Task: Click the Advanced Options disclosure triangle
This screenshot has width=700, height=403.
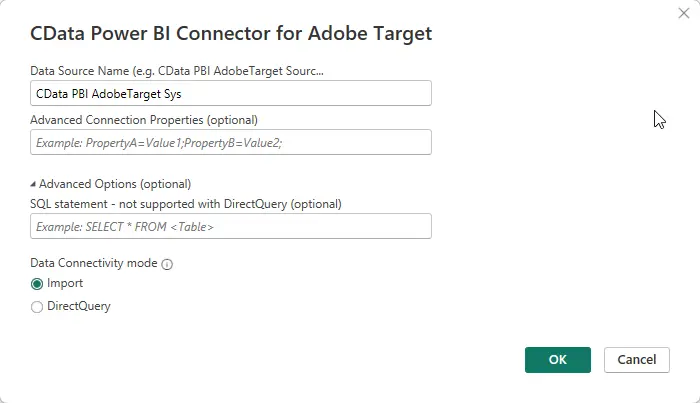Action: click(x=34, y=184)
